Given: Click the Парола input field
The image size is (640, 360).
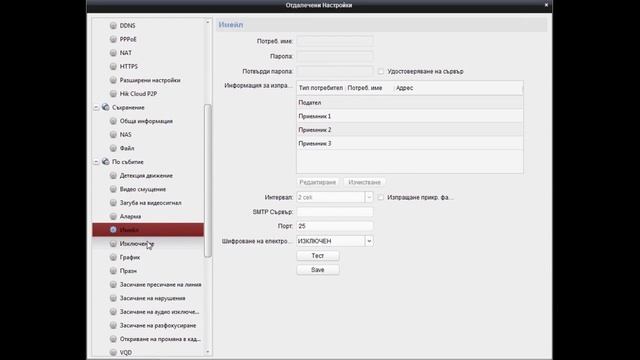Looking at the screenshot, I should point(335,56).
